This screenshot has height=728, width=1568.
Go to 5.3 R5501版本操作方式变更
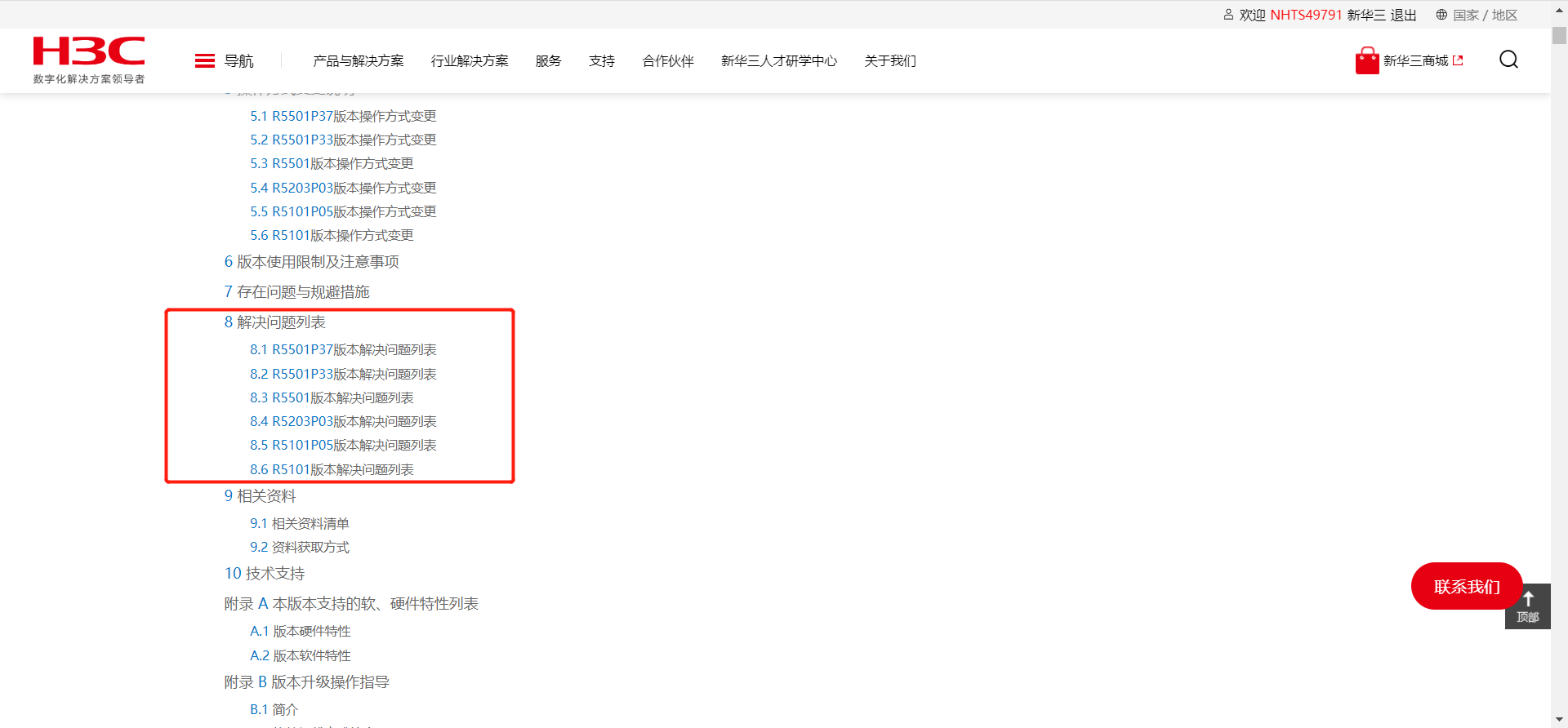click(x=332, y=163)
